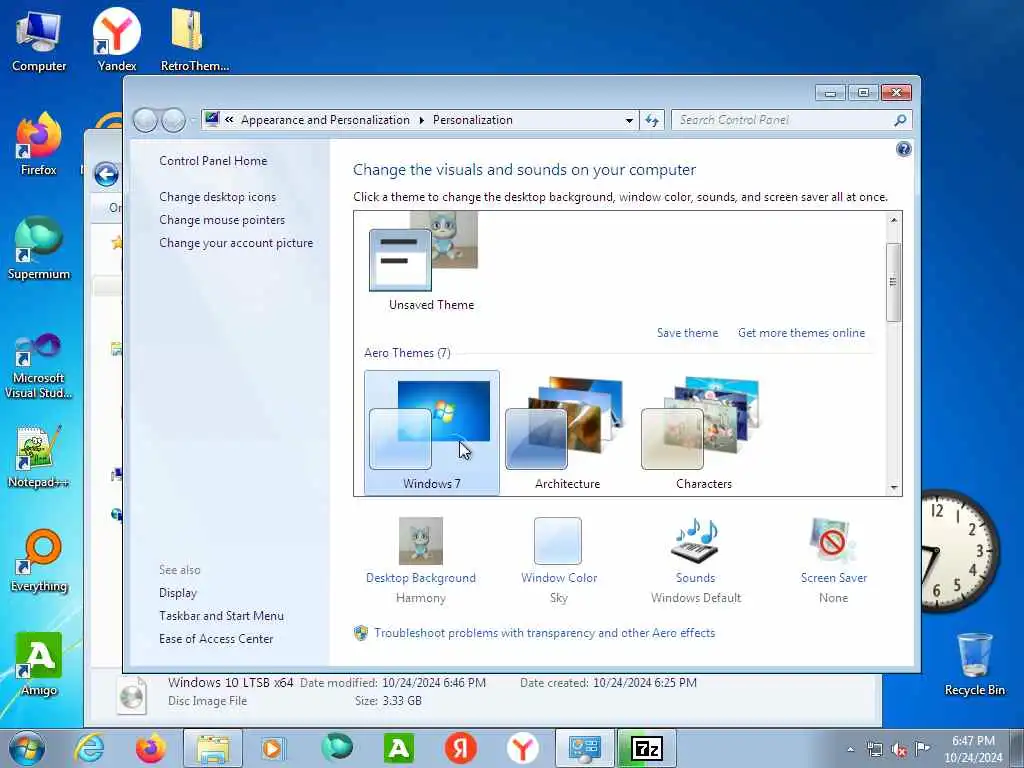This screenshot has width=1024, height=768.
Task: Click the theme list scroll down arrow
Action: coord(893,488)
